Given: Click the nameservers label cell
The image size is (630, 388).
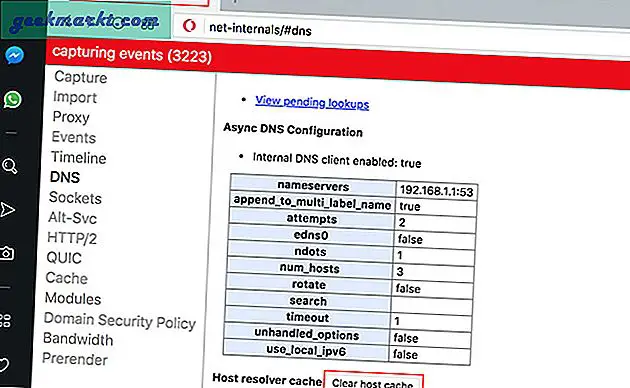Looking at the screenshot, I should (313, 186).
